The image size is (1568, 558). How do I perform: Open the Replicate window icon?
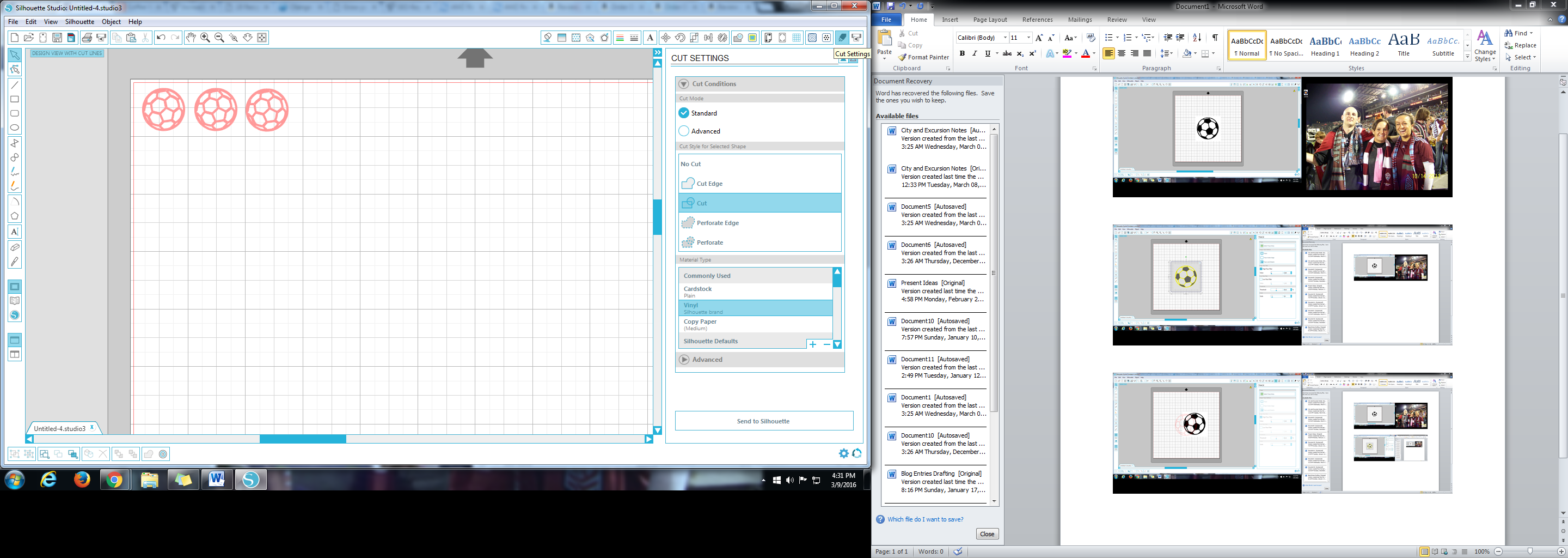pos(722,38)
